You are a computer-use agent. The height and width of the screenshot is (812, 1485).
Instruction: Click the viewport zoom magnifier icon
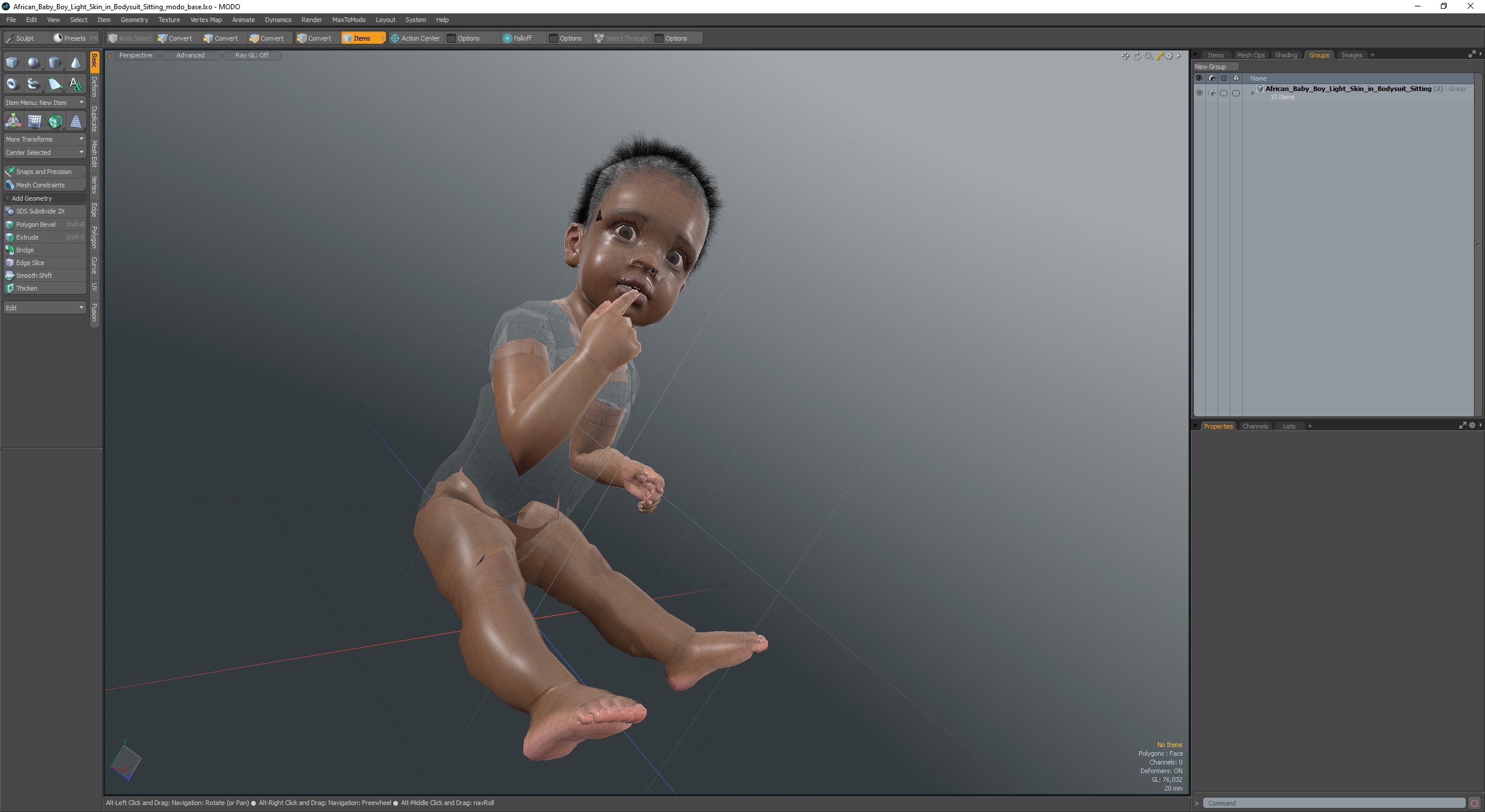point(1148,56)
